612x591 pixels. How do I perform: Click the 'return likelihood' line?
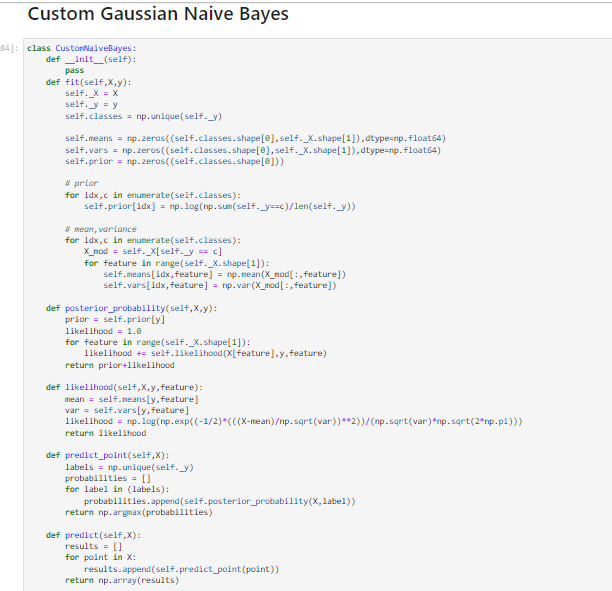tap(105, 433)
